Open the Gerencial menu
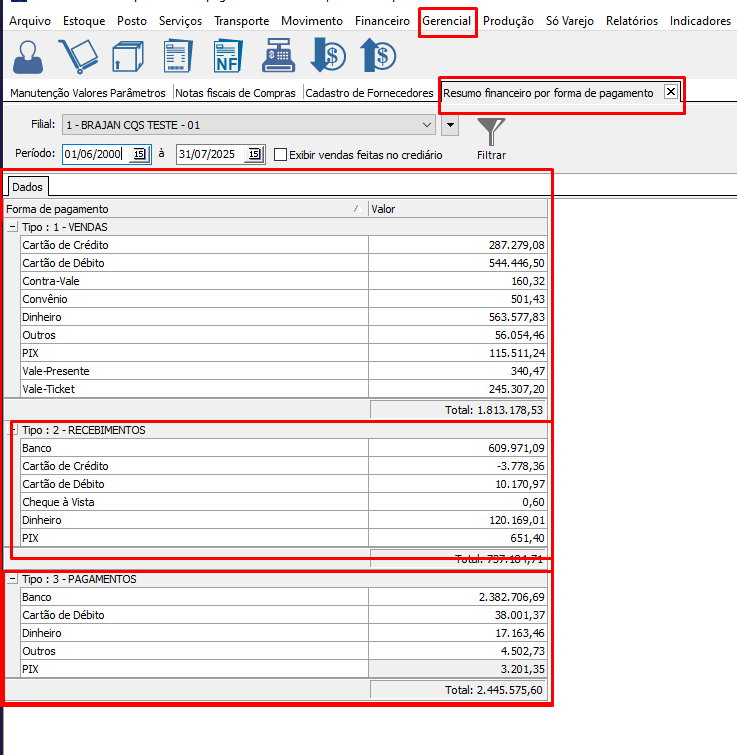Viewport: 737px width, 755px height. tap(446, 21)
